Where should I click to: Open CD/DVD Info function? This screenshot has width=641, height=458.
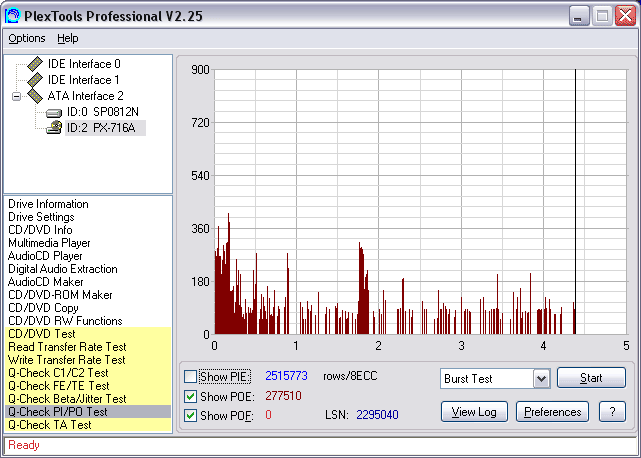pyautogui.click(x=40, y=230)
